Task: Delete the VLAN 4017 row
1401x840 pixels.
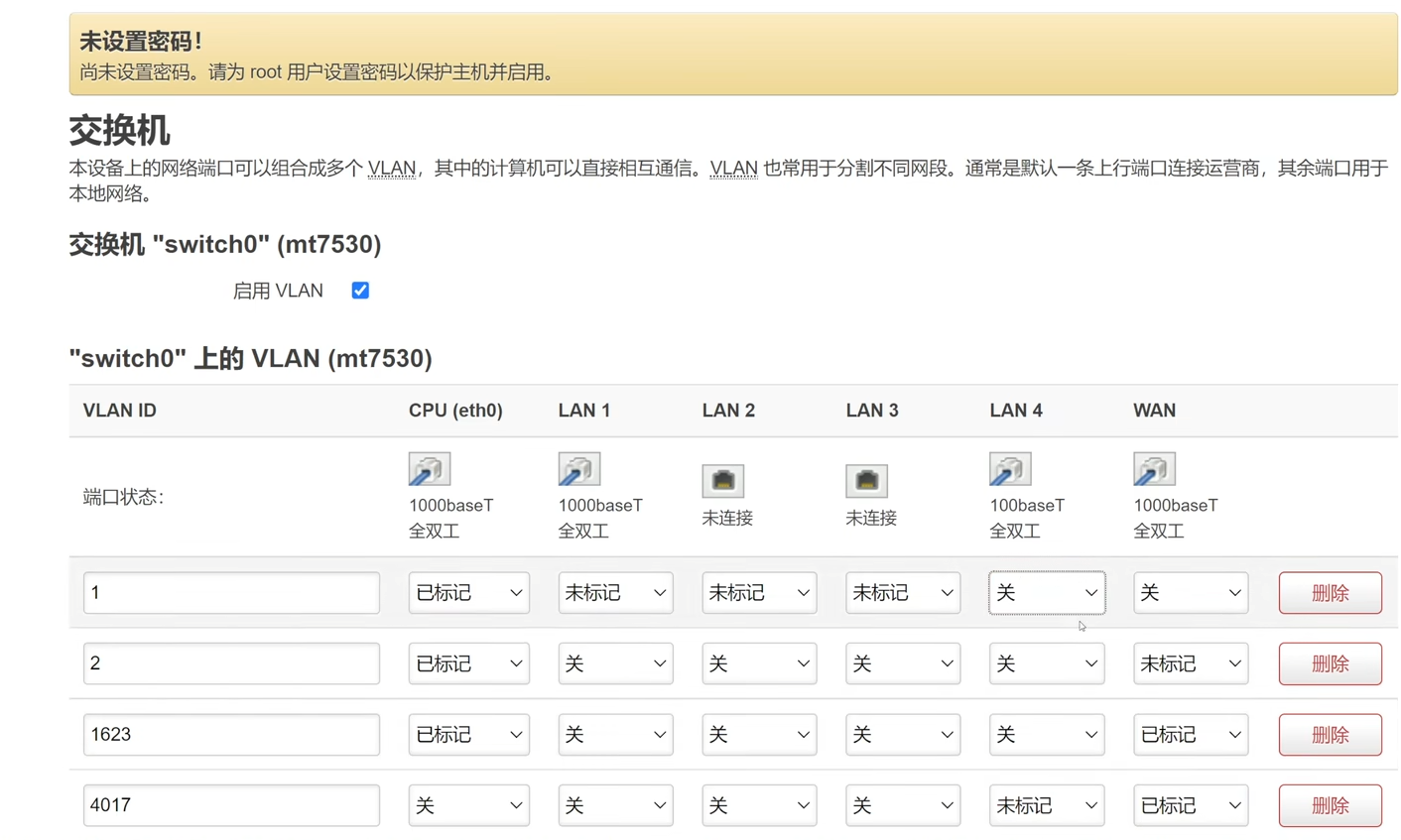Action: tap(1331, 805)
